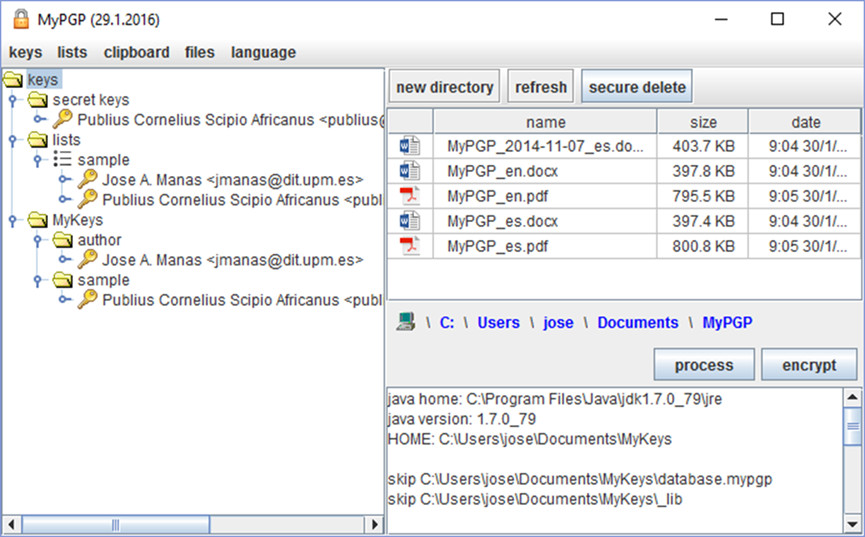Click the 403.7 KB size cell
The height and width of the screenshot is (537, 865).
(x=703, y=146)
